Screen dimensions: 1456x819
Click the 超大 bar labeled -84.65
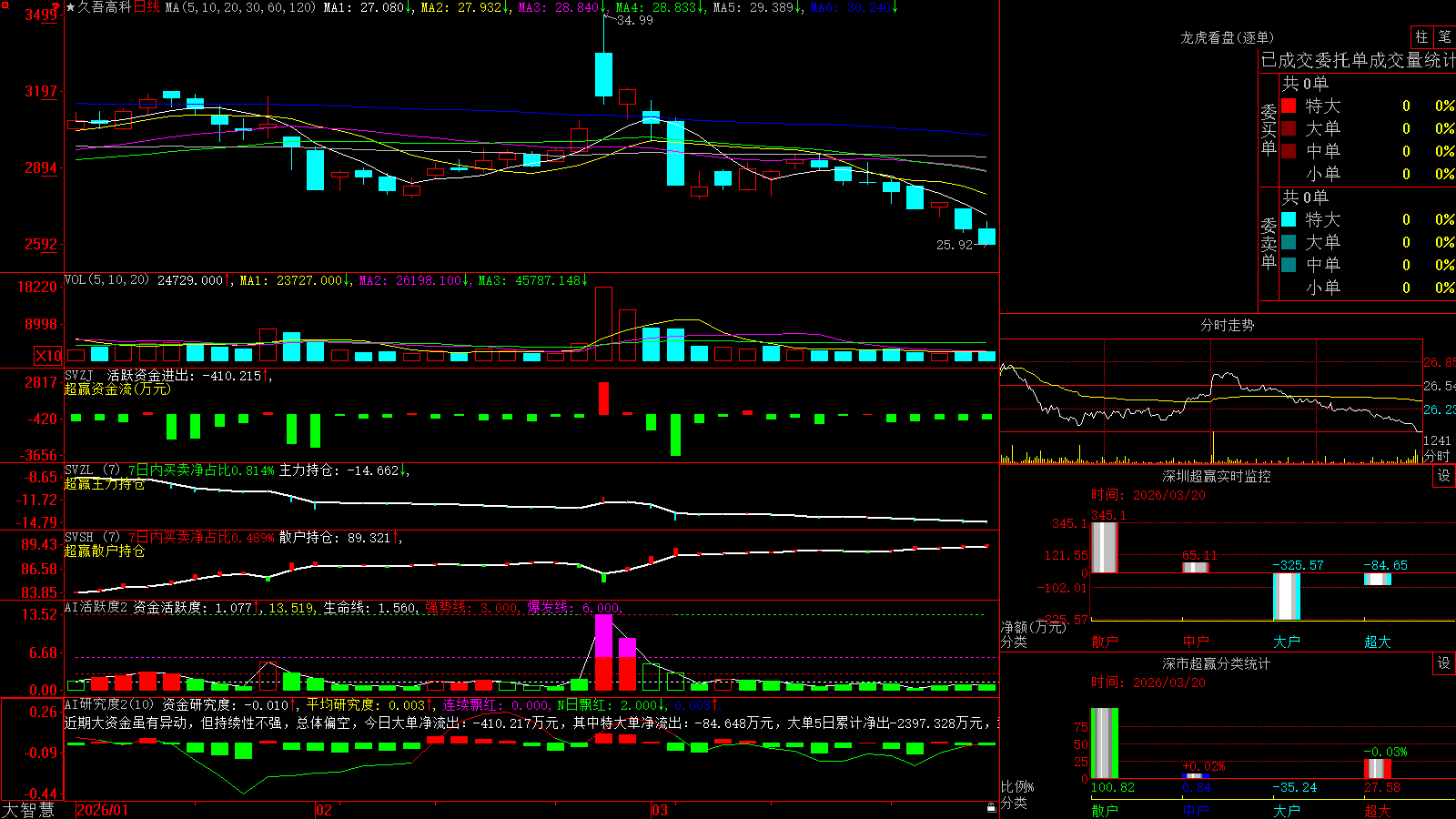point(1378,579)
